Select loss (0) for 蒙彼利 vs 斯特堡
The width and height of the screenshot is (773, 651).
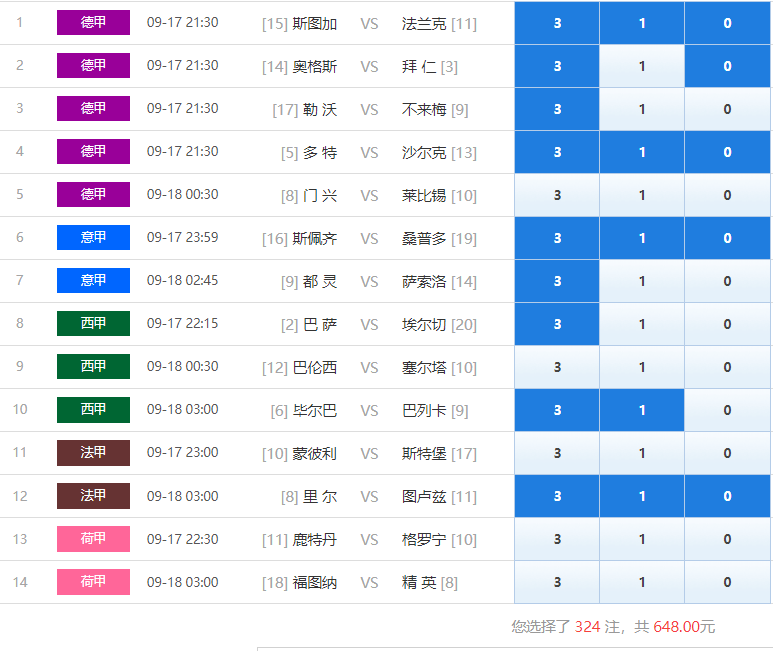[727, 453]
